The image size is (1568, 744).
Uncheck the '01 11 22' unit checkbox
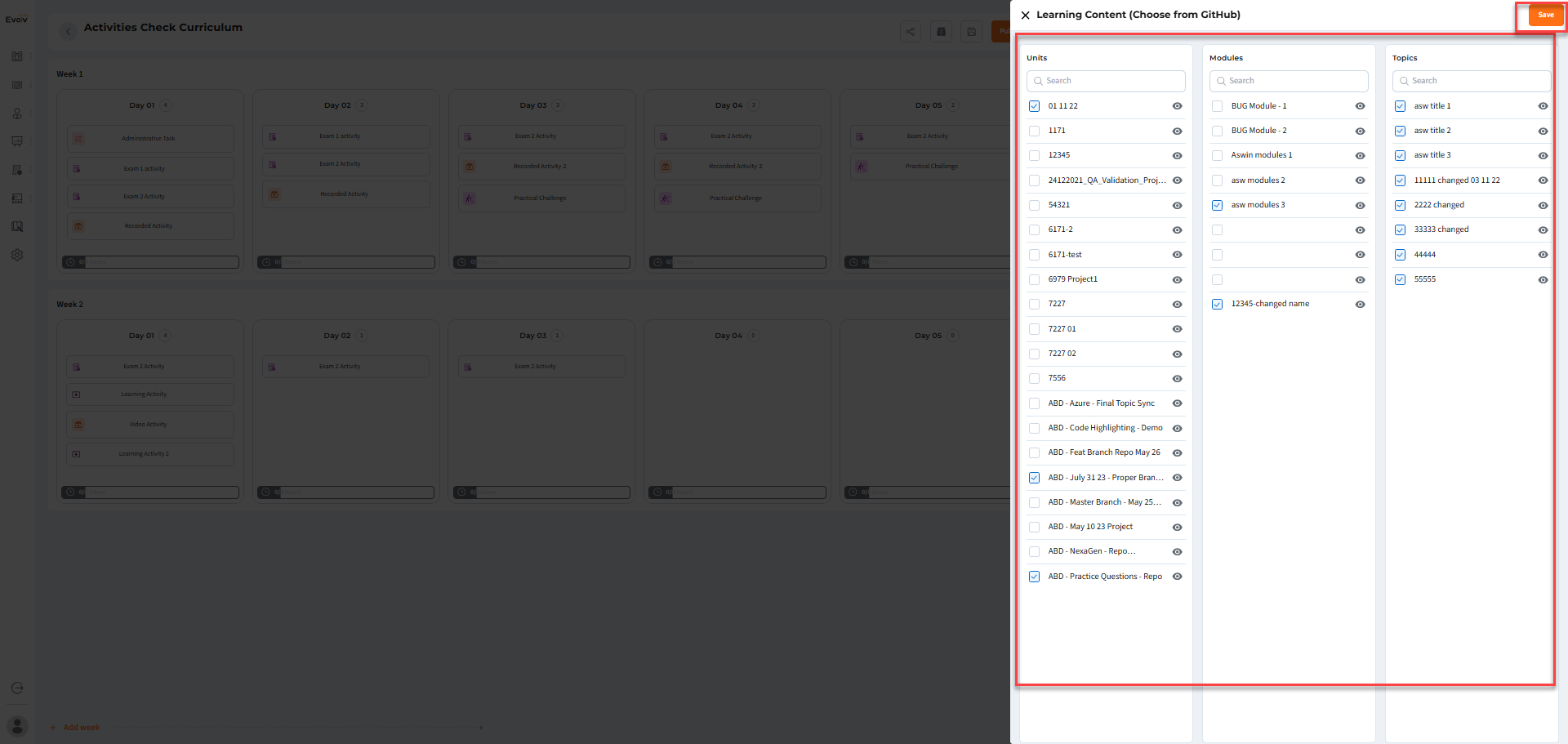(1035, 106)
